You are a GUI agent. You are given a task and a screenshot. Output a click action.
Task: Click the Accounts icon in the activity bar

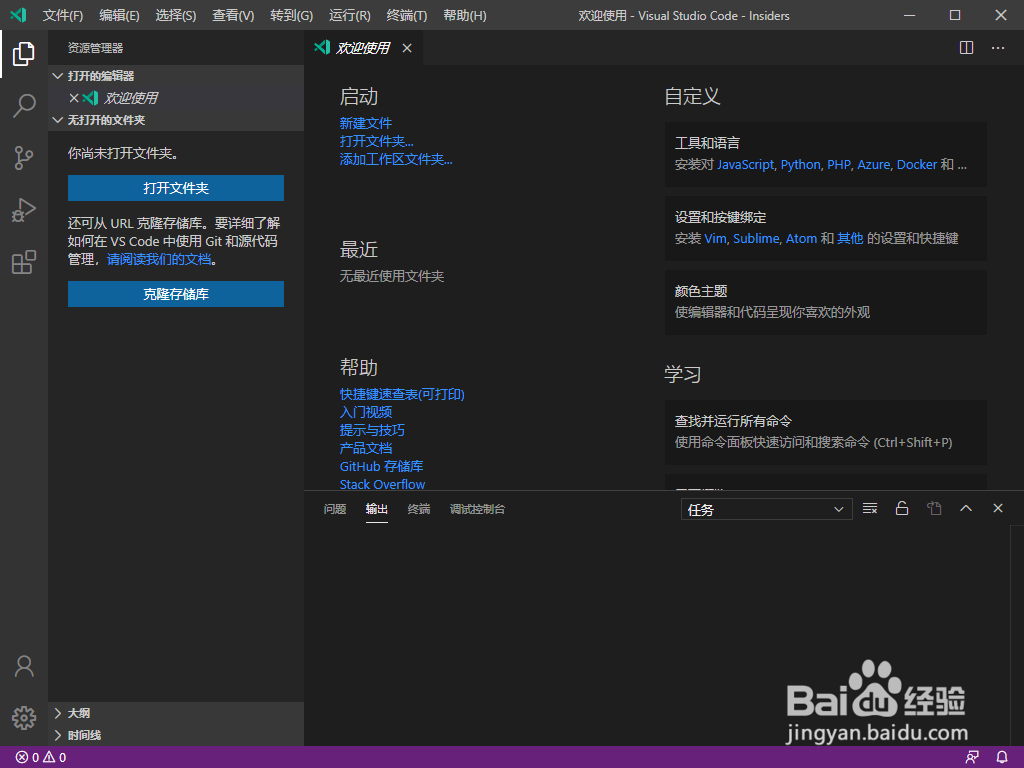[23, 666]
